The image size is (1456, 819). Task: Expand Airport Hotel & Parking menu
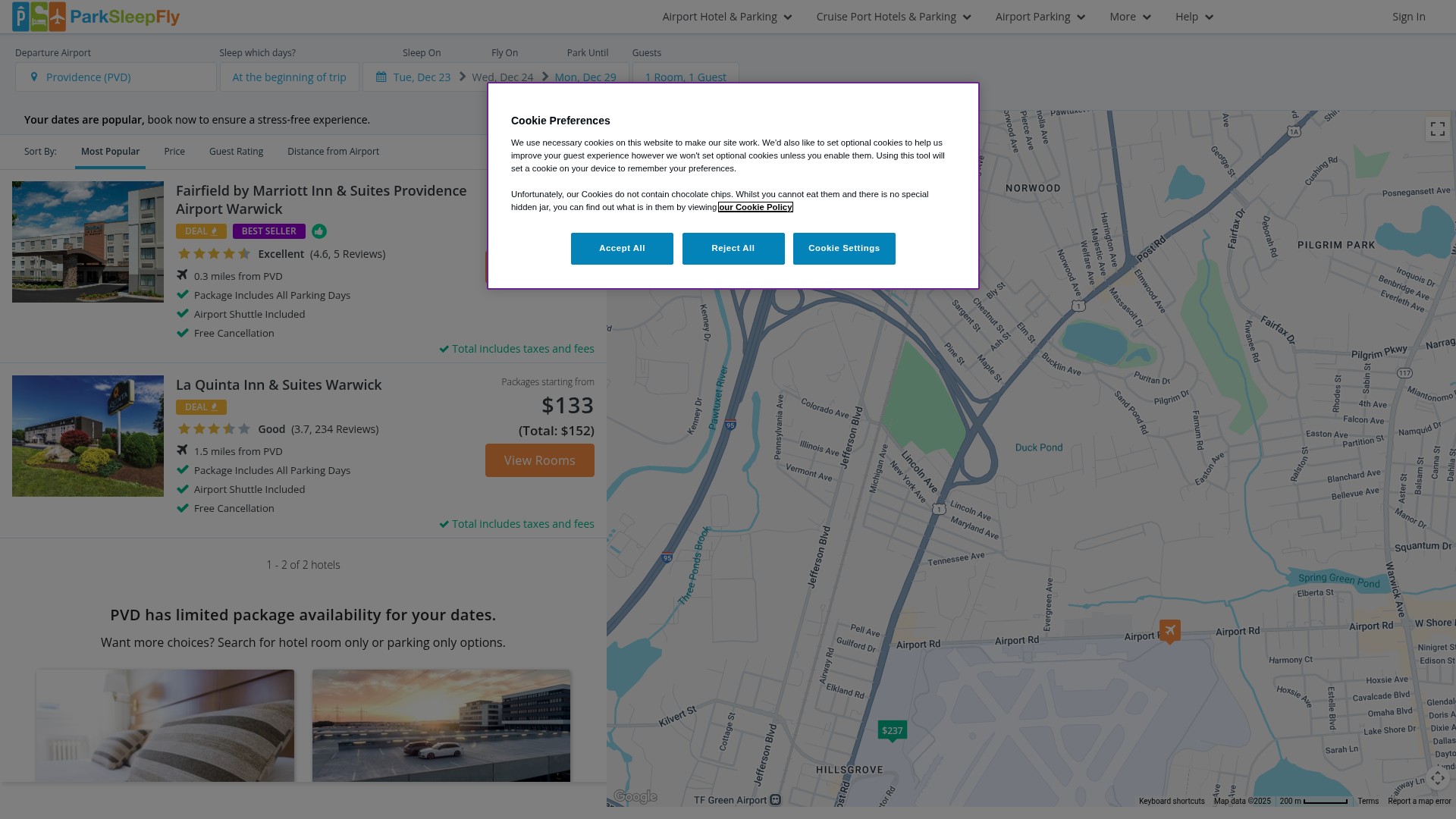tap(727, 17)
